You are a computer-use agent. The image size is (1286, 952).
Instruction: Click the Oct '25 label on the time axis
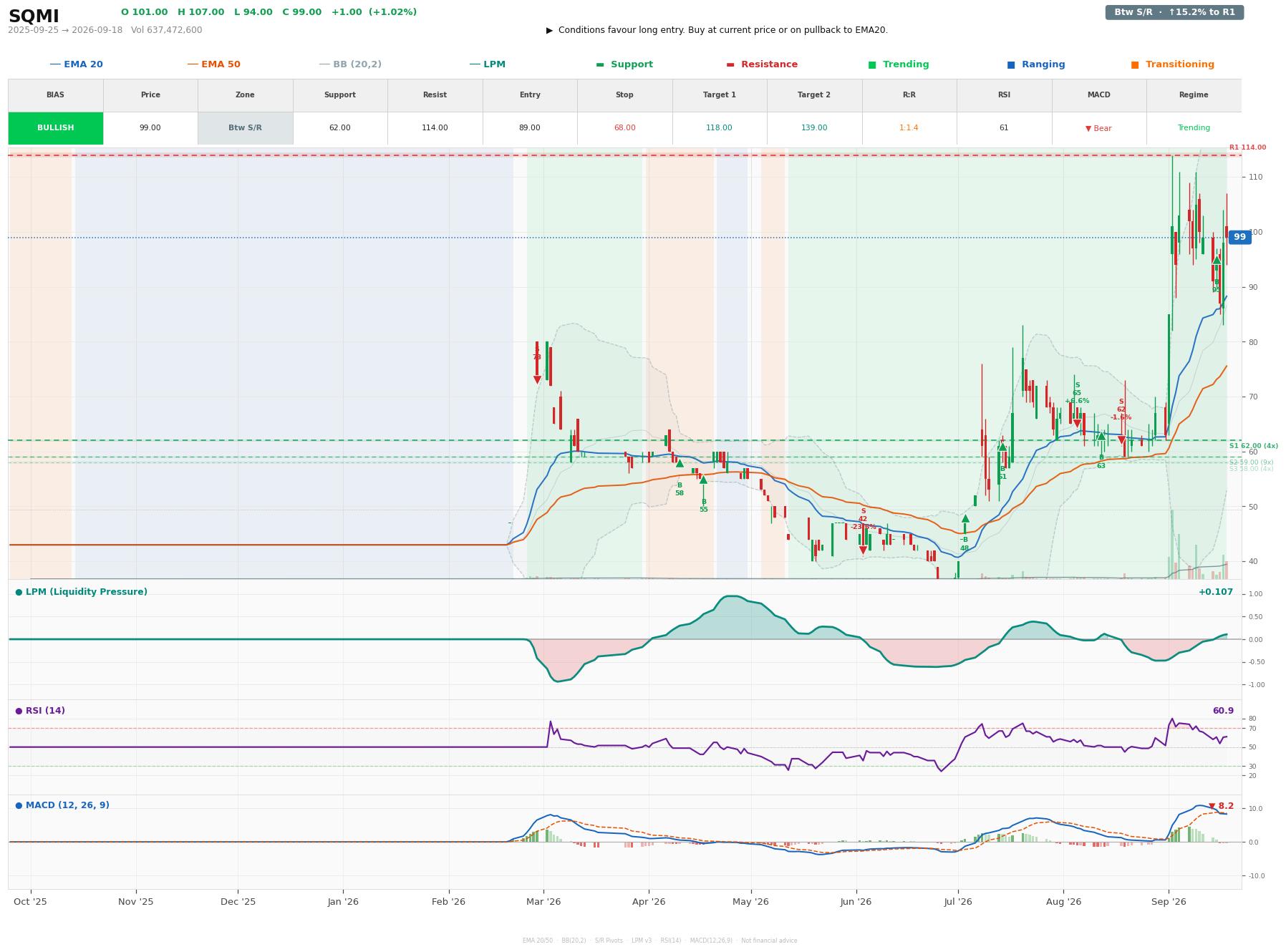pyautogui.click(x=30, y=902)
